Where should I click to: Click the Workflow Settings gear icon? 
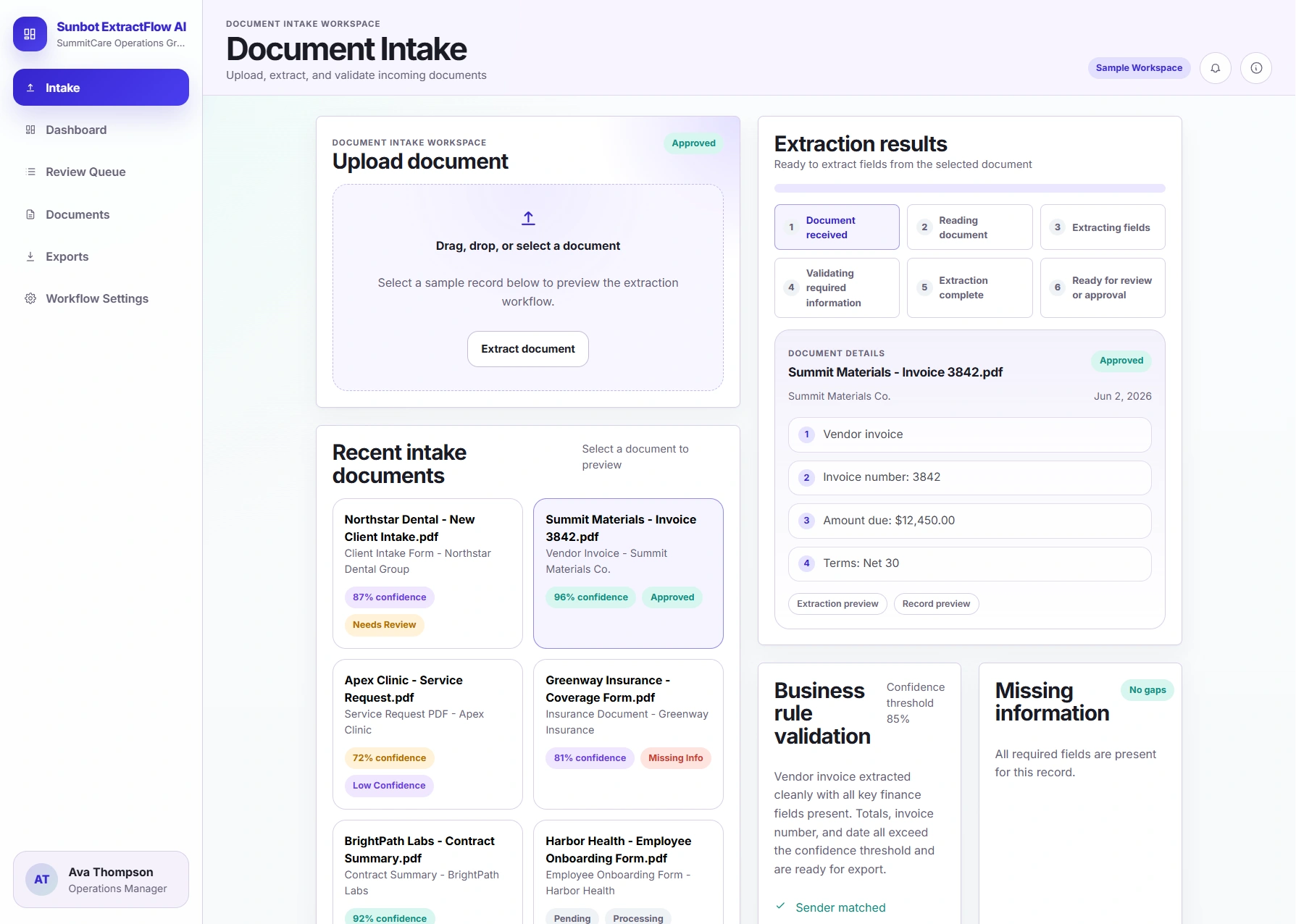(30, 298)
